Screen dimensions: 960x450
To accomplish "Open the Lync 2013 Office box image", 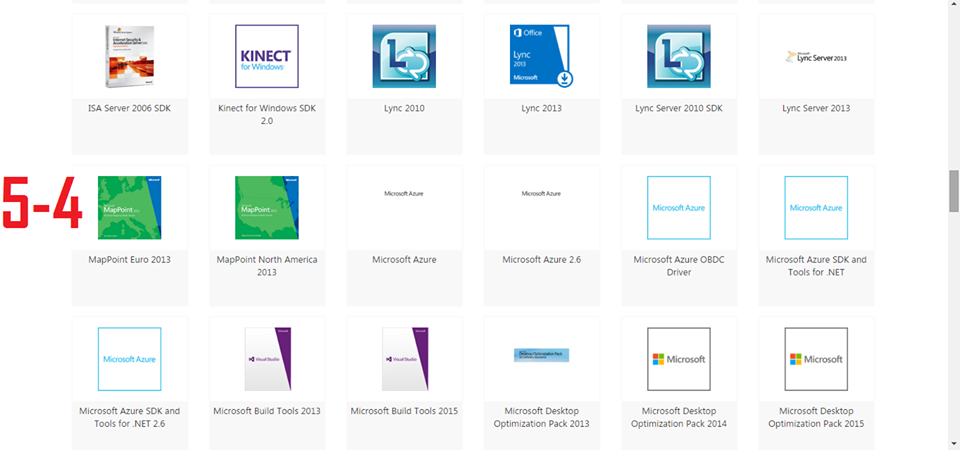I will [x=541, y=56].
